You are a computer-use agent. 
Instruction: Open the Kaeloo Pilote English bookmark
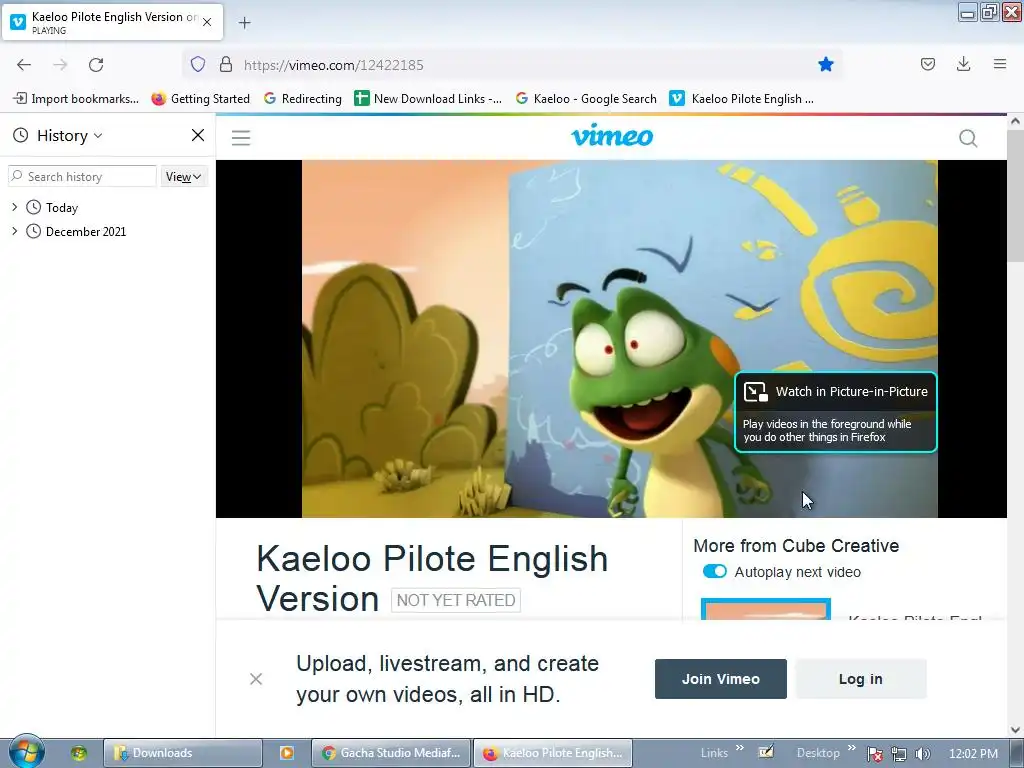click(x=742, y=99)
